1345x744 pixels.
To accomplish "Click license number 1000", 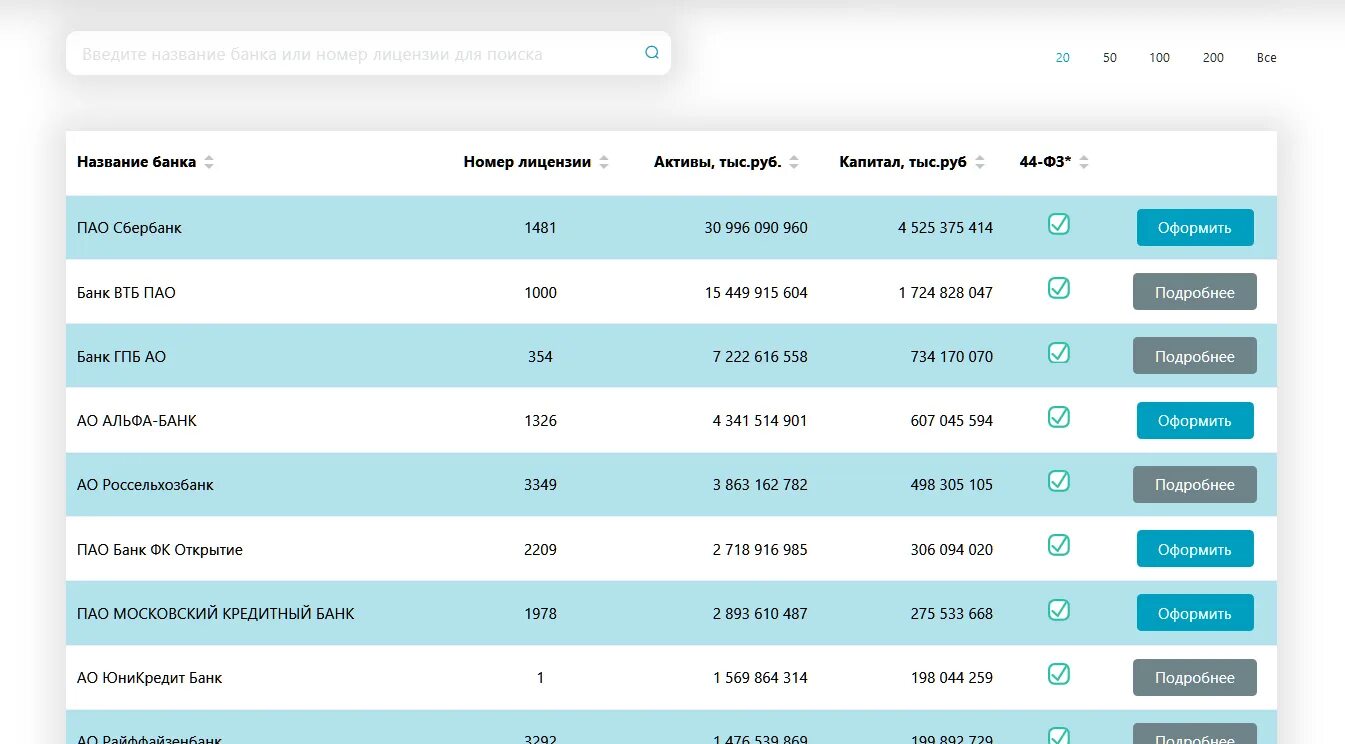I will point(540,293).
